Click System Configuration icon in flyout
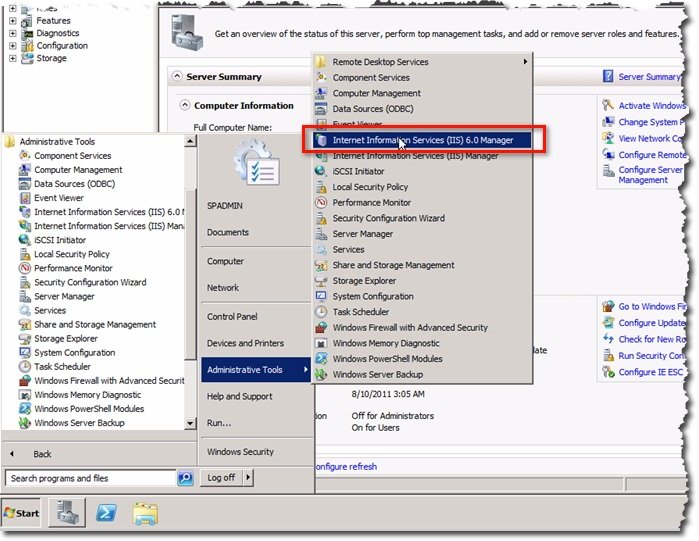The image size is (699, 541). tap(321, 296)
